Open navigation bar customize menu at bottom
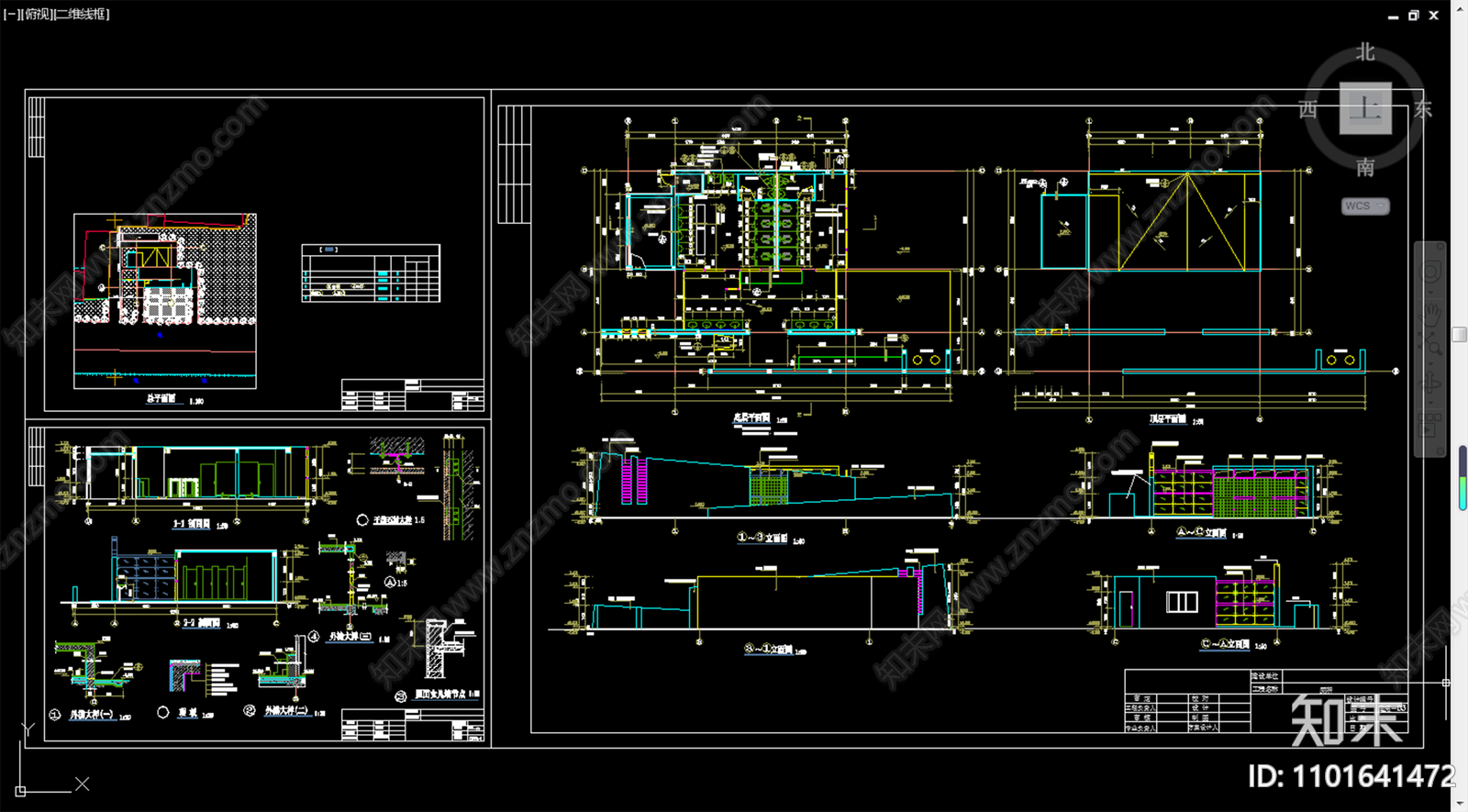The height and width of the screenshot is (812, 1468). coord(1440,451)
